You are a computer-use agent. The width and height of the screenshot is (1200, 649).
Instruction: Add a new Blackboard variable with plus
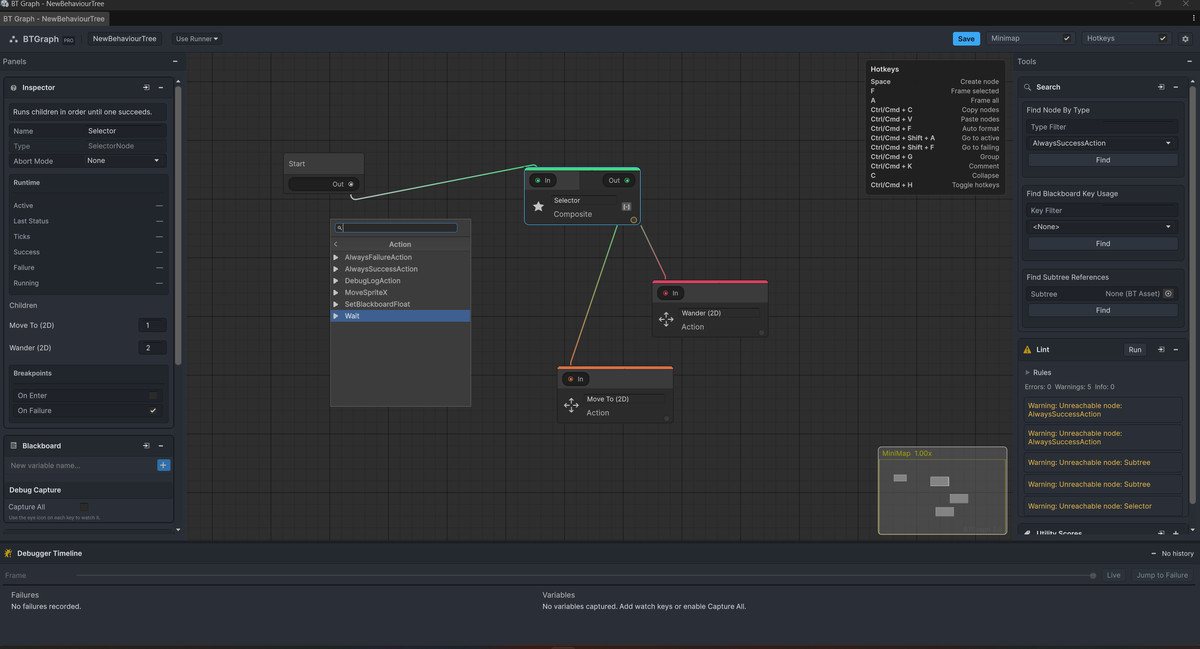pos(164,465)
